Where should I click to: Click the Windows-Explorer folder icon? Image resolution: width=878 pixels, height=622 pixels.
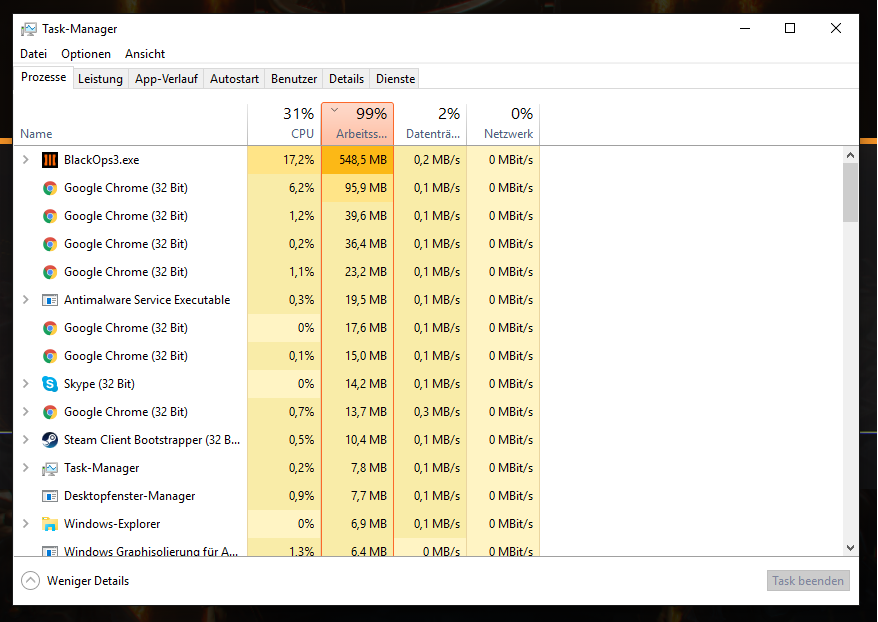point(50,524)
